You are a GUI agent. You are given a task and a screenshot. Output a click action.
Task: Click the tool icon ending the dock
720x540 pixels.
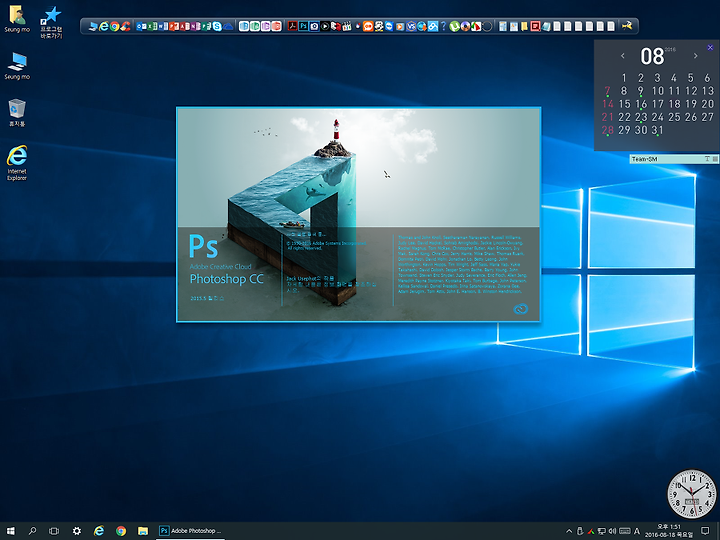627,26
